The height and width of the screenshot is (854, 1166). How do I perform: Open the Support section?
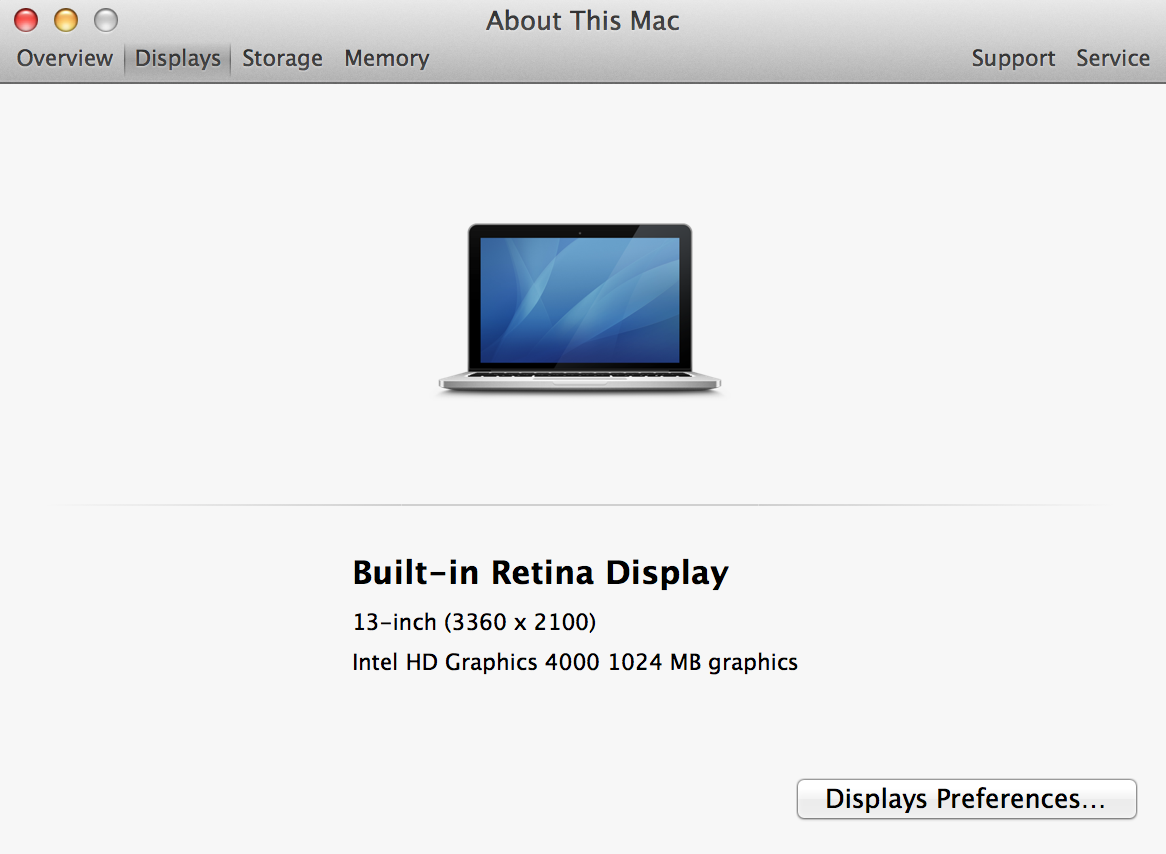[1013, 58]
